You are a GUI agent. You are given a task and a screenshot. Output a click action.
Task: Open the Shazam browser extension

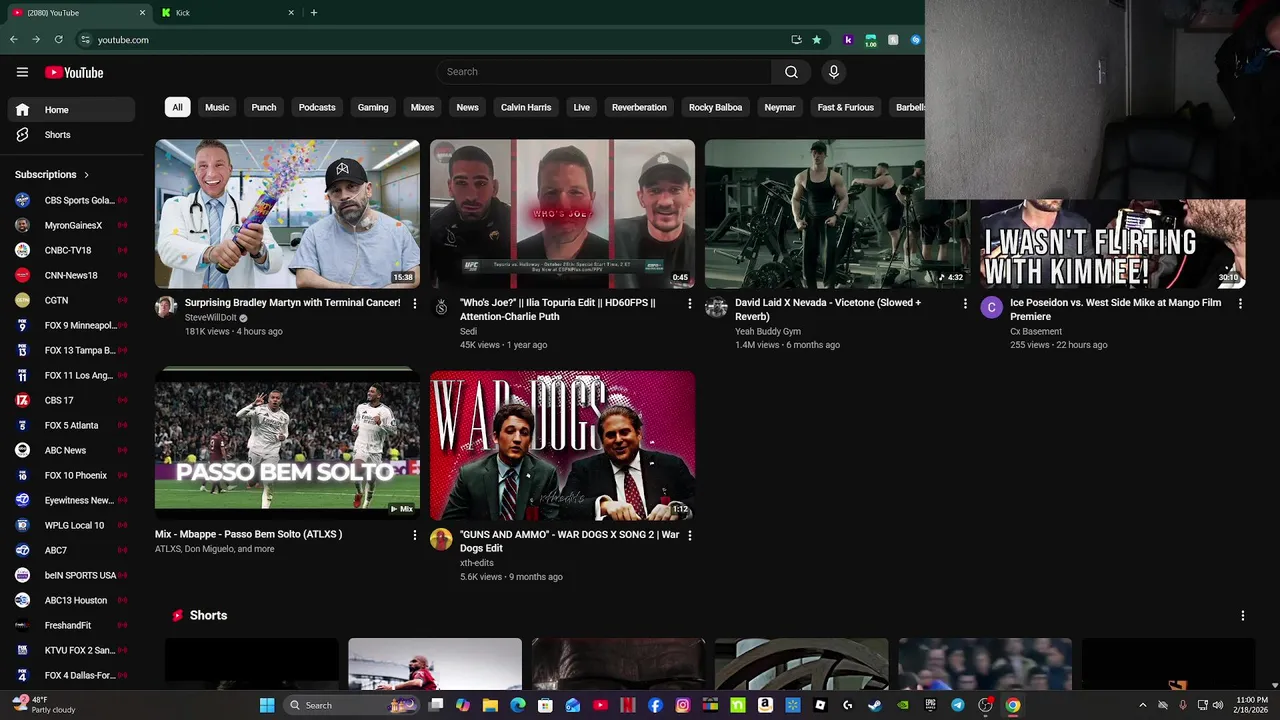915,40
